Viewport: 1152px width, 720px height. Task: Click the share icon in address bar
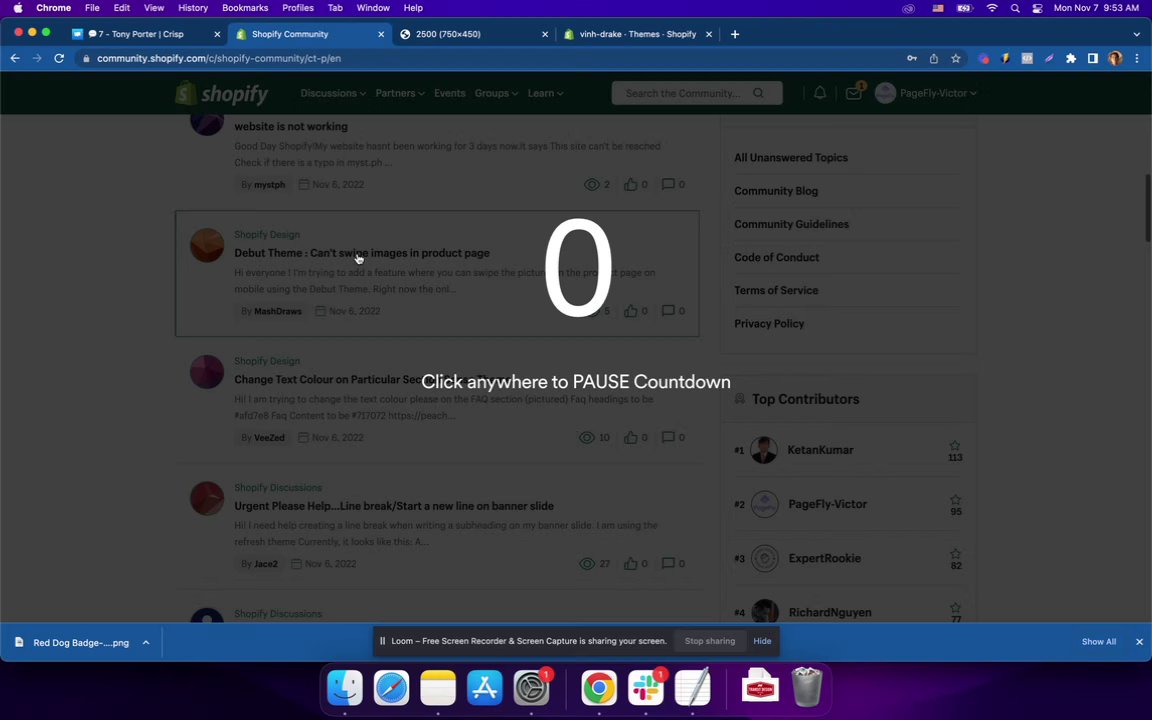coord(933,58)
